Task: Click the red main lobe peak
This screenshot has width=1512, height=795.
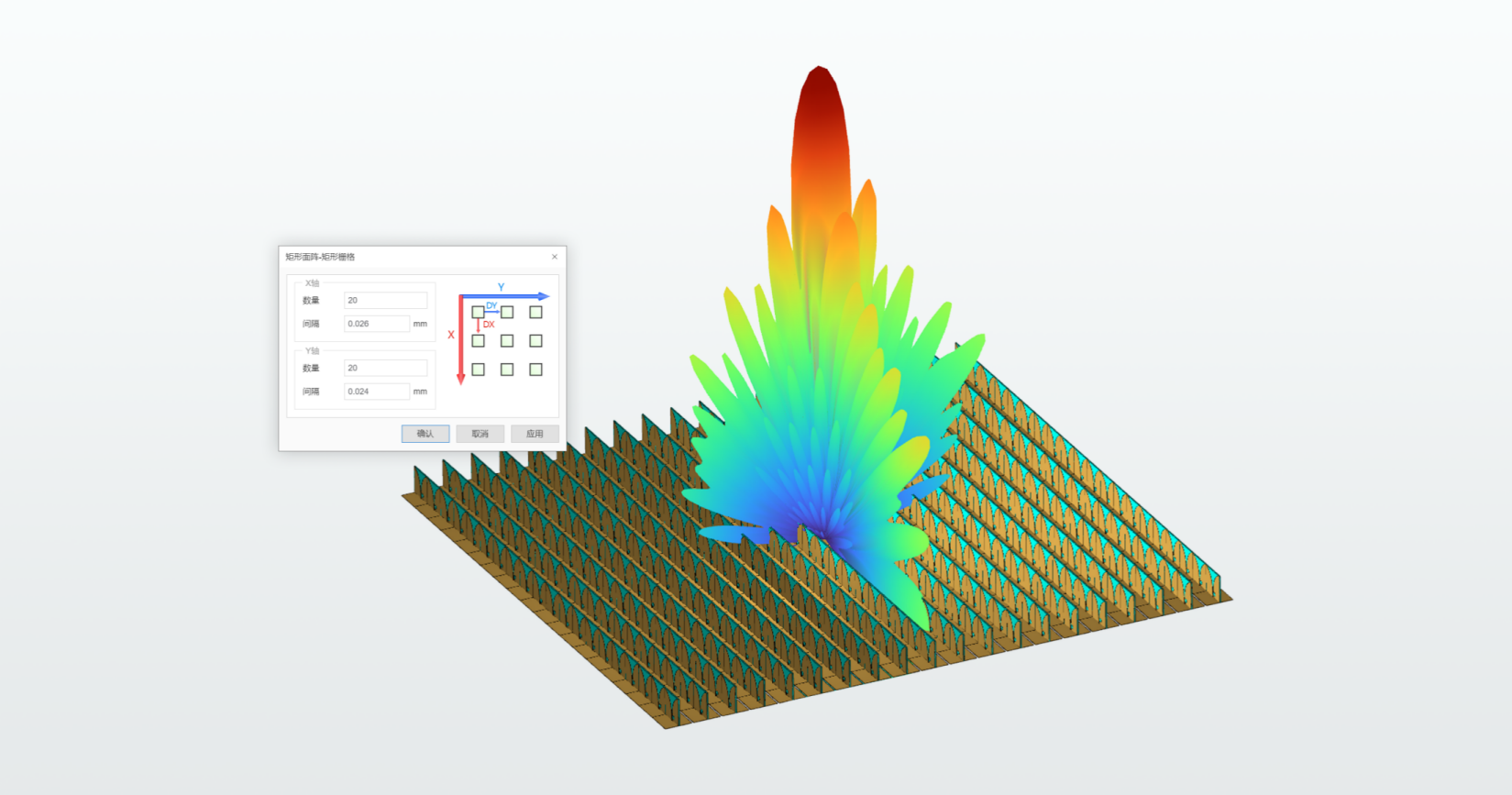Action: (819, 92)
